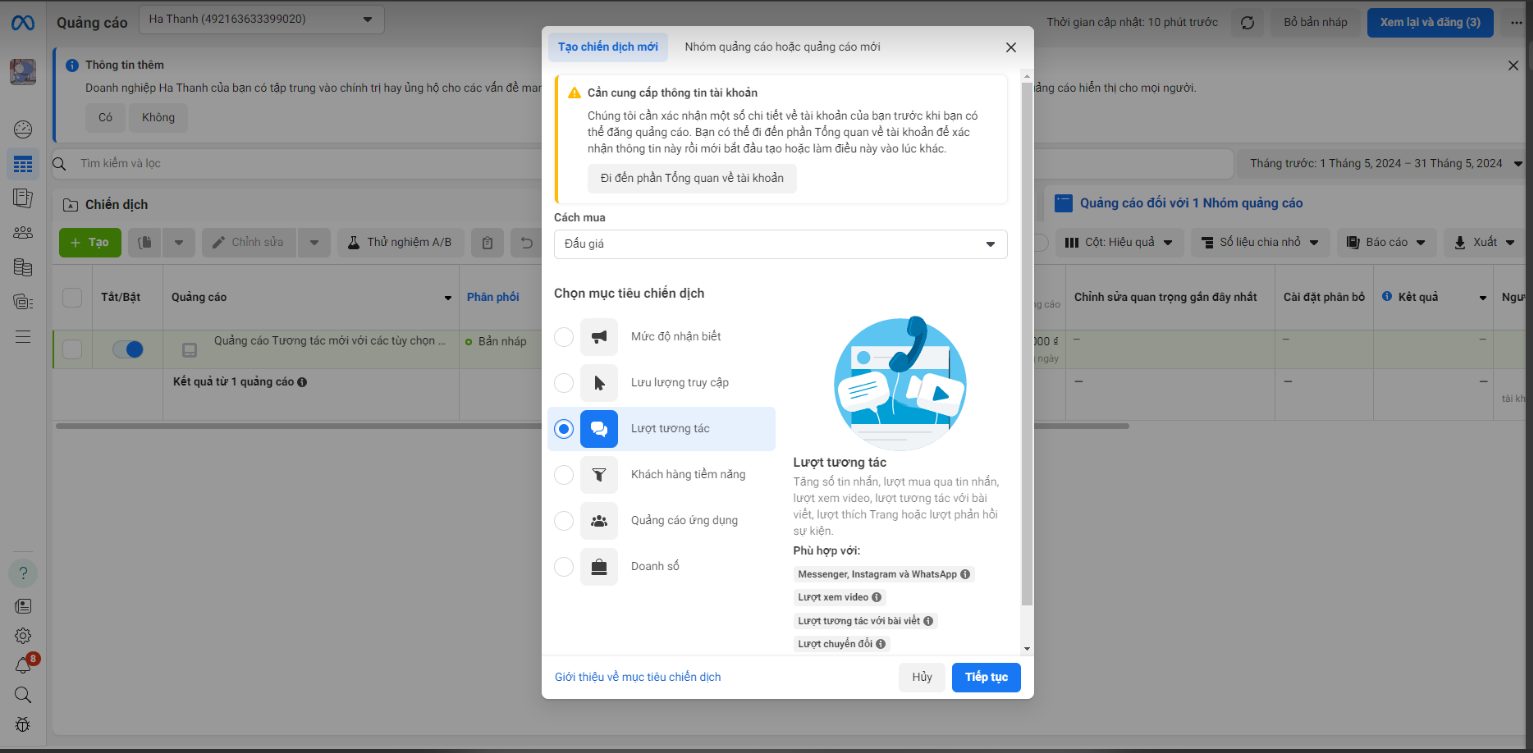Click the undo arrow icon
This screenshot has width=1533, height=753.
526,242
